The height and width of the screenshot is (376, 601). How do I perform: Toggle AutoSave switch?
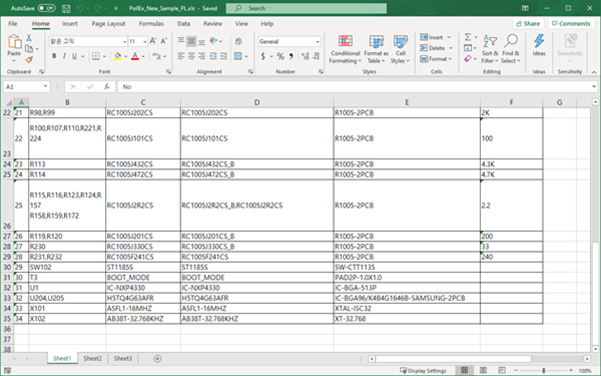point(46,8)
